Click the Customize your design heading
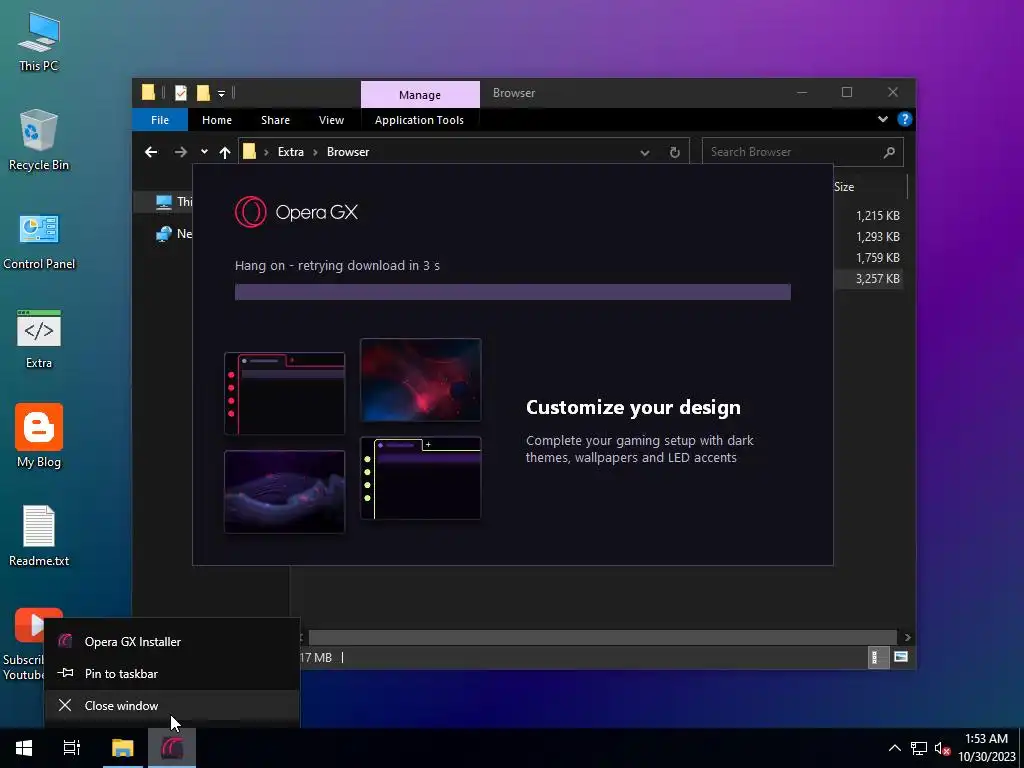This screenshot has height=768, width=1024. [633, 407]
